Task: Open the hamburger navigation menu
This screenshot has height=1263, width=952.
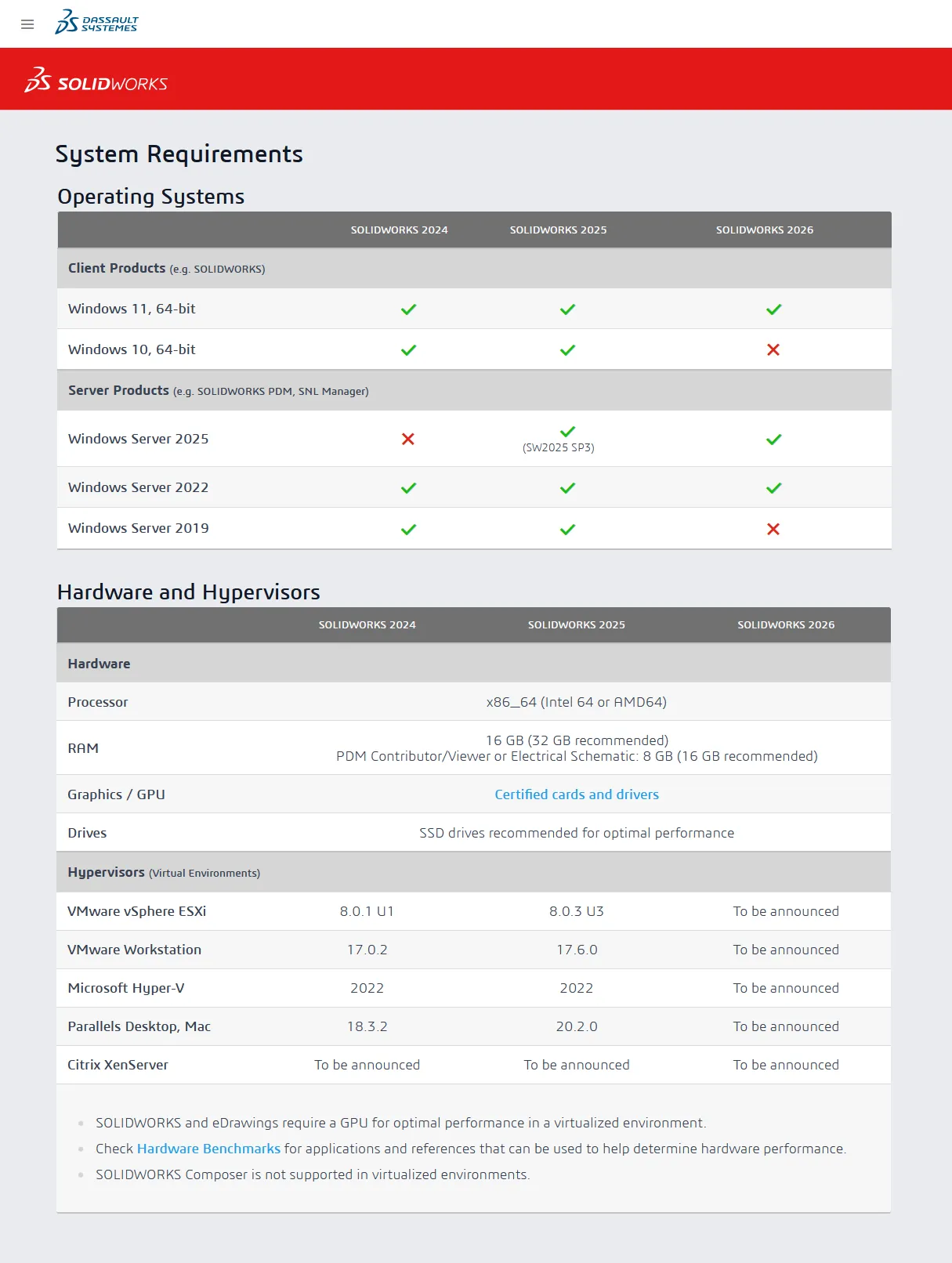Action: (27, 24)
